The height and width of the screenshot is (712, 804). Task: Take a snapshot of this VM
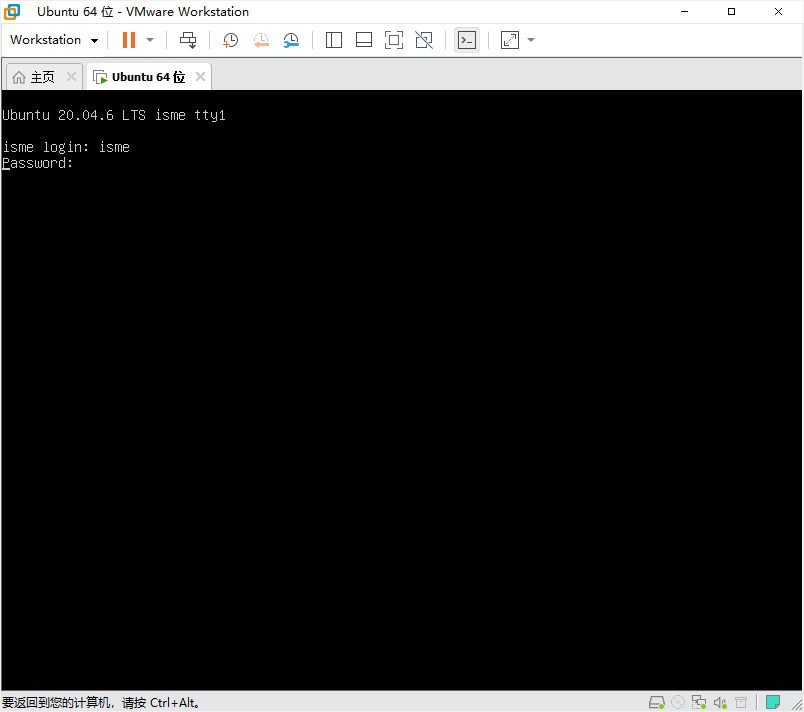(230, 40)
